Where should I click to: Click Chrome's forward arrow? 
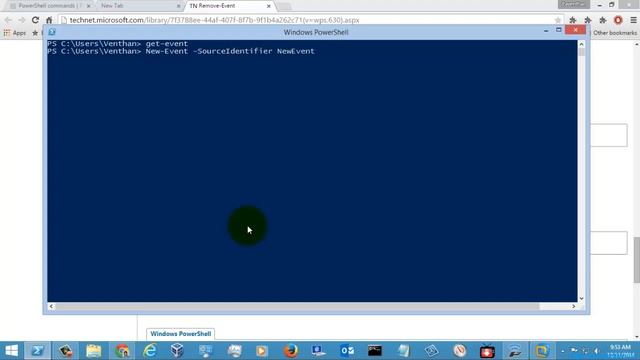[x=22, y=20]
